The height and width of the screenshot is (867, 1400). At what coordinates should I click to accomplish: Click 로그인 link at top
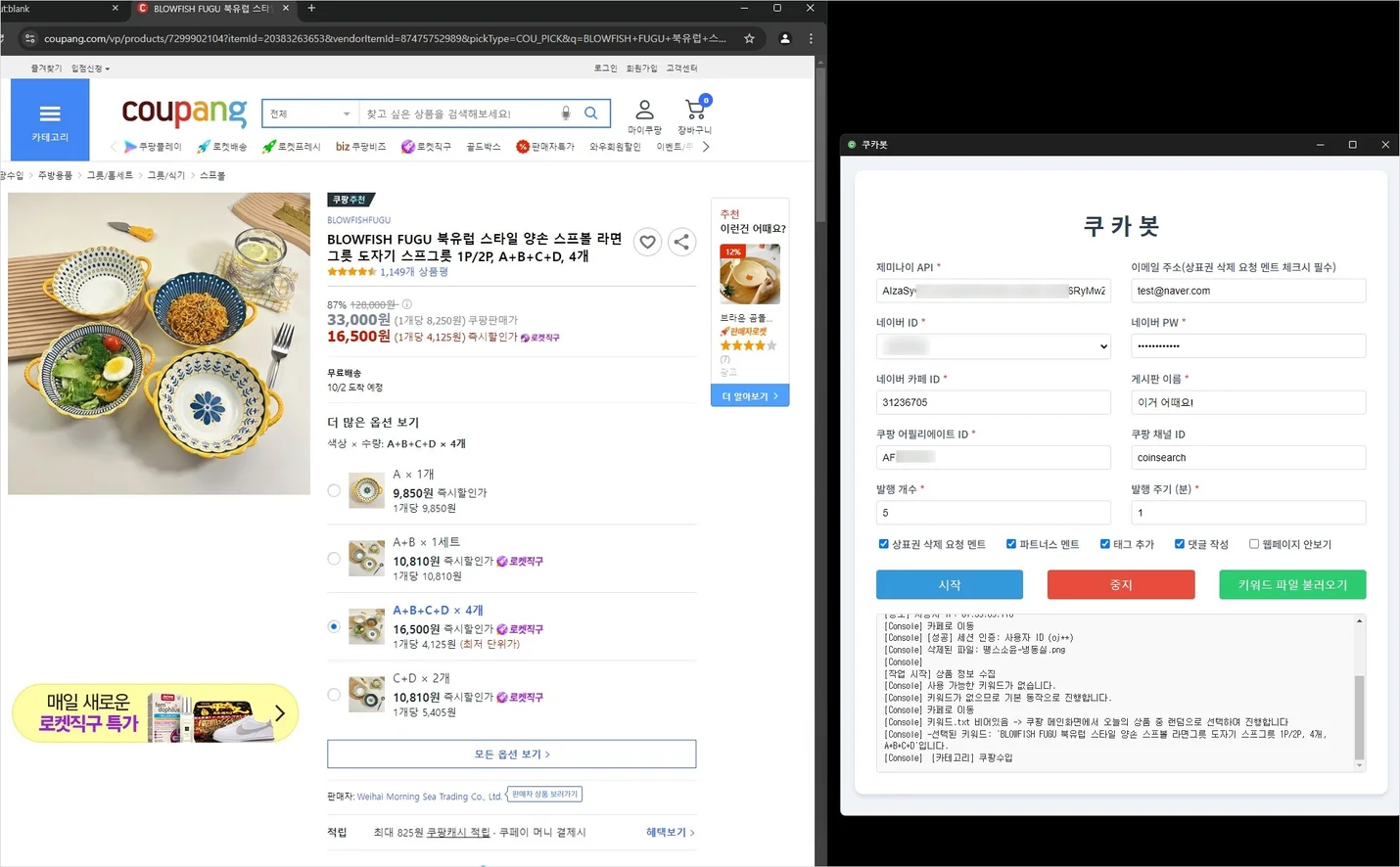point(605,68)
